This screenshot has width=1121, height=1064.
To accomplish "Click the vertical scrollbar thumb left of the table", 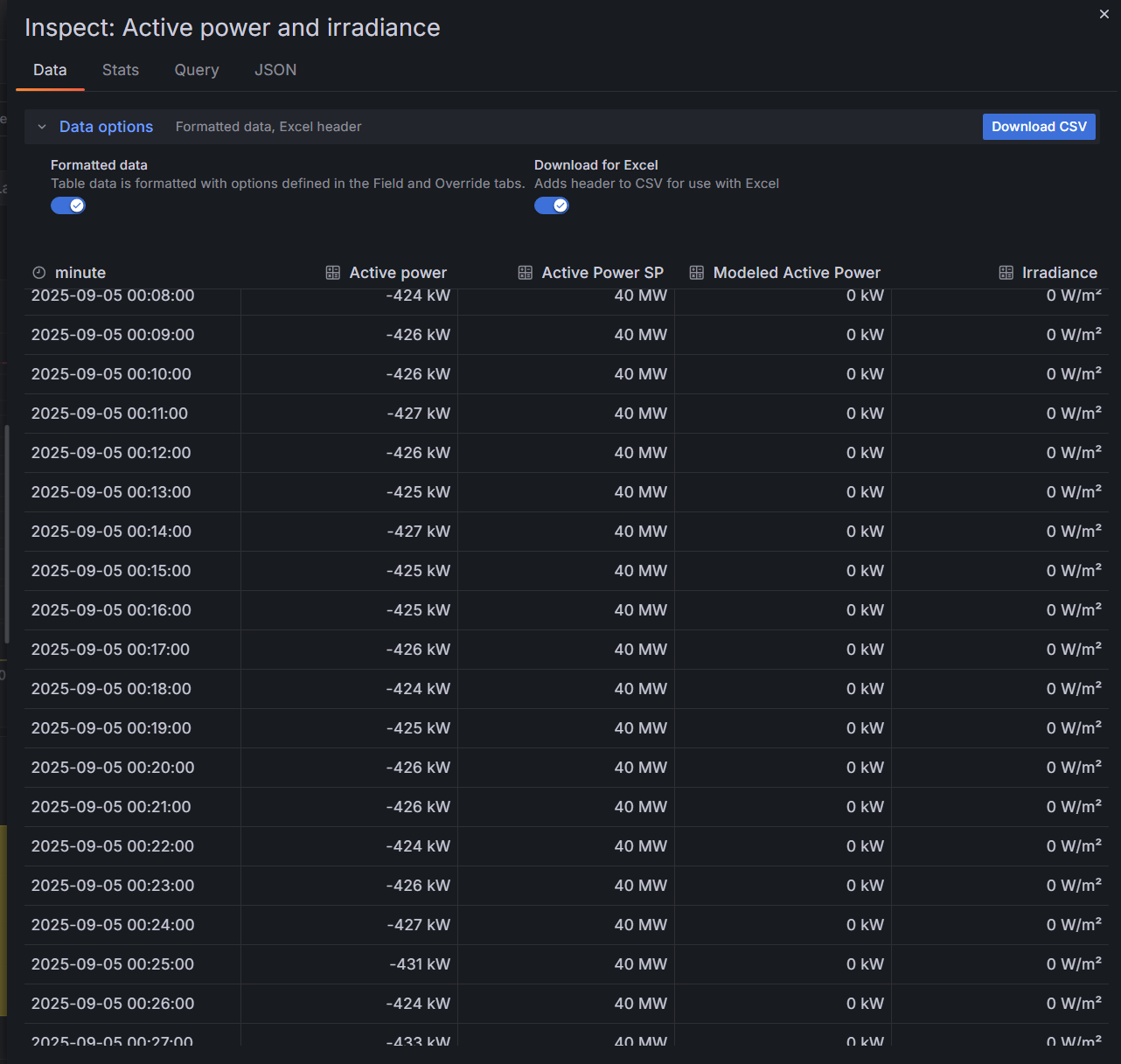I will coord(7,533).
